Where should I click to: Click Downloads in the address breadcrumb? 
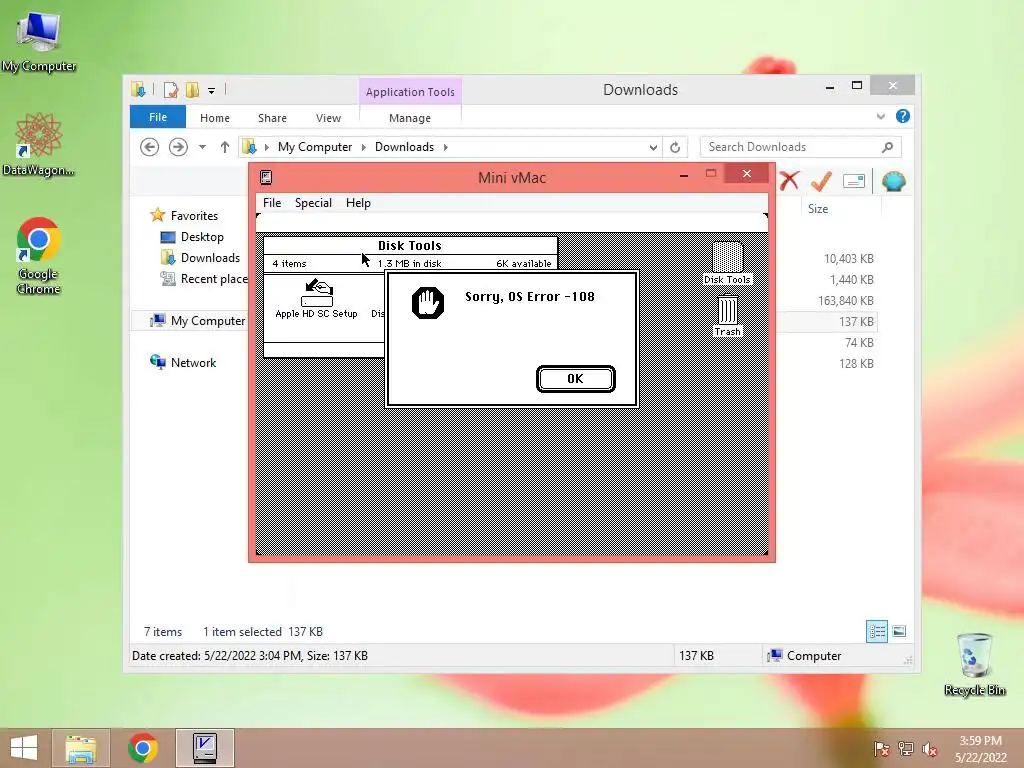(x=404, y=147)
